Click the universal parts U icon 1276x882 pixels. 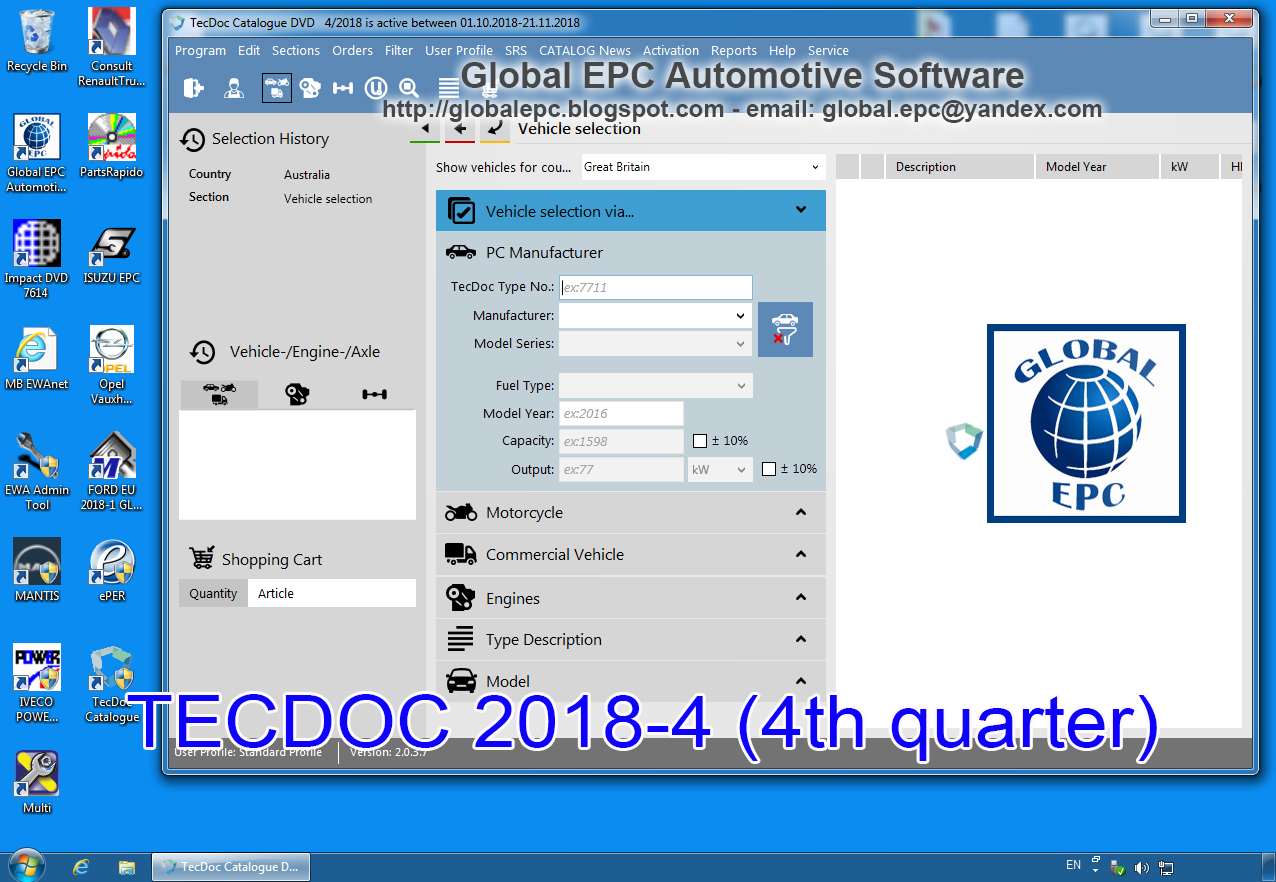pyautogui.click(x=376, y=88)
